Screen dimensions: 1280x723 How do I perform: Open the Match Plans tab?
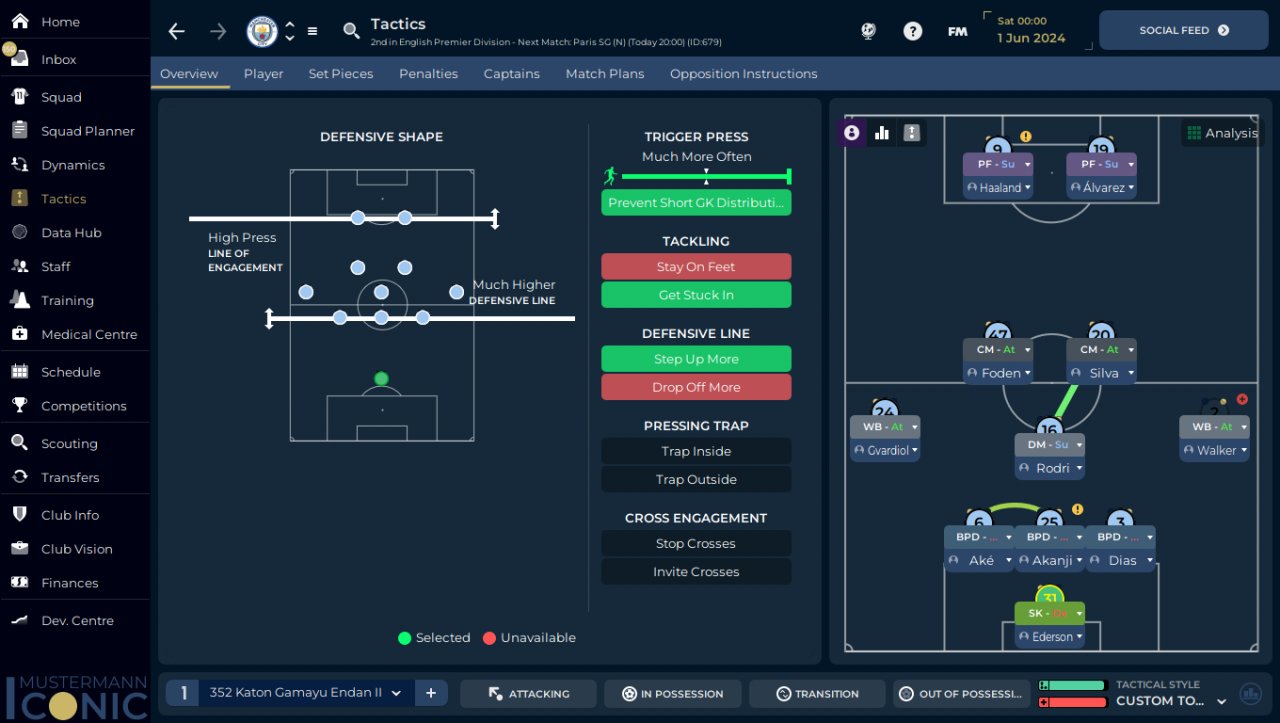click(605, 73)
